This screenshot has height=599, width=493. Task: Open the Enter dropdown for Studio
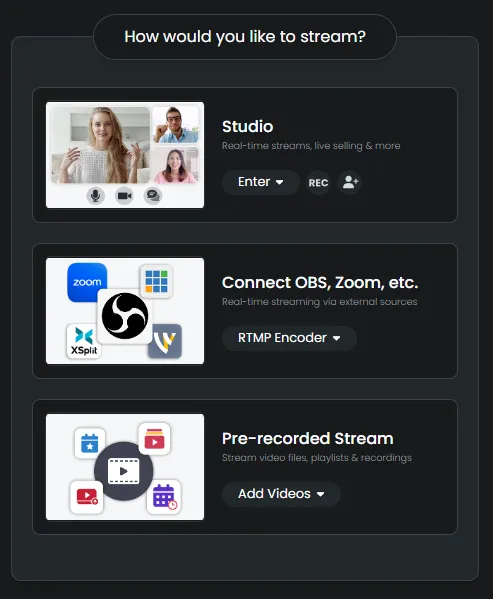pos(261,182)
